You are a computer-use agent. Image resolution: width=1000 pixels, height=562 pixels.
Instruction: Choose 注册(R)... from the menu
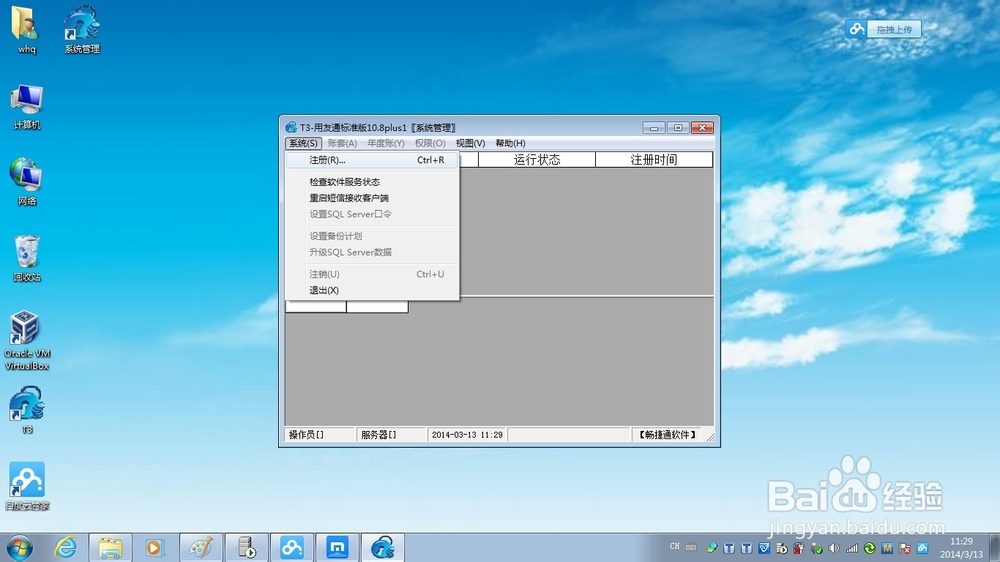point(372,160)
